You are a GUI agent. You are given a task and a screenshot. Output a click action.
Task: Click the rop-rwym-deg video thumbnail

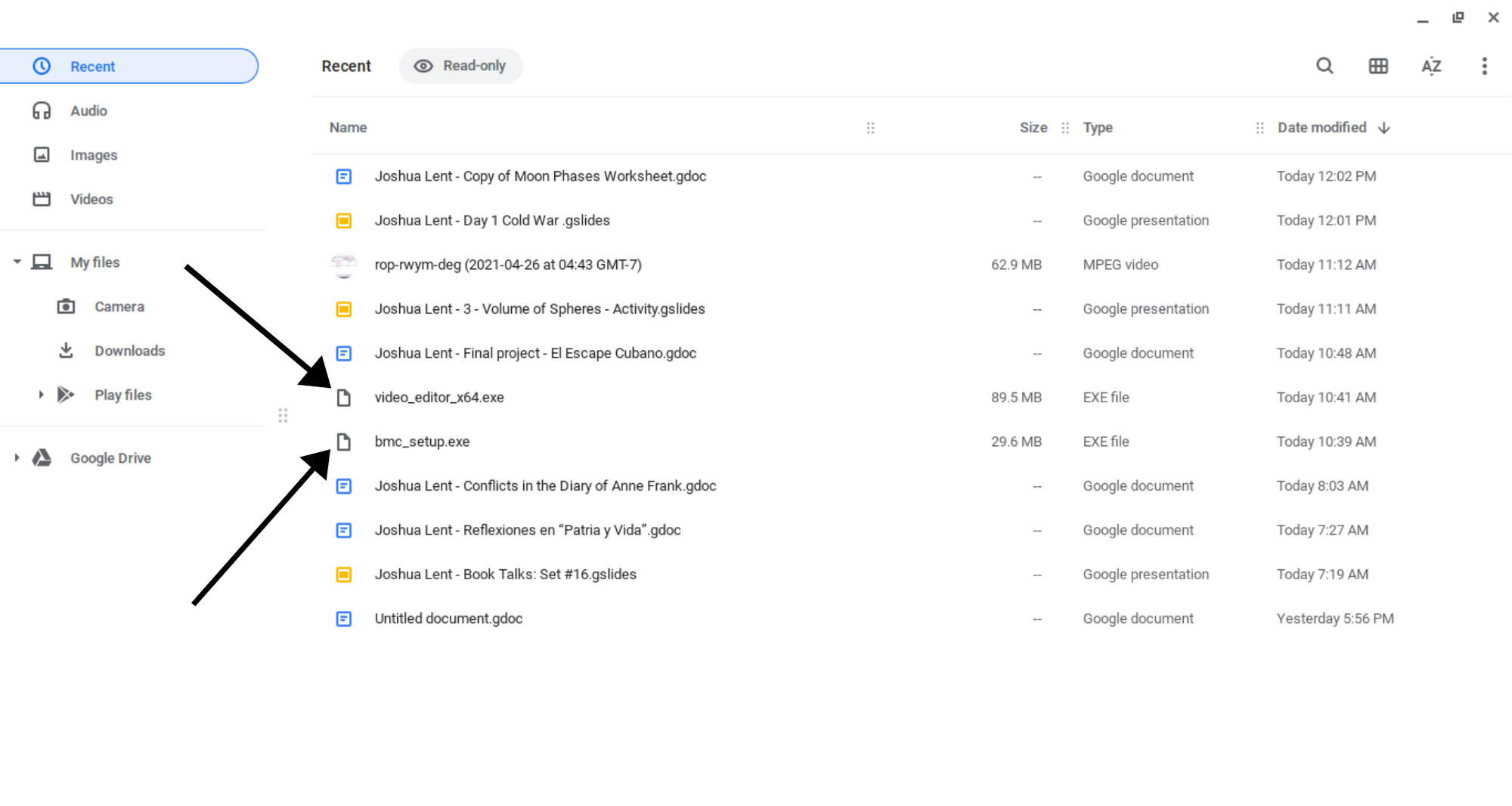(344, 265)
